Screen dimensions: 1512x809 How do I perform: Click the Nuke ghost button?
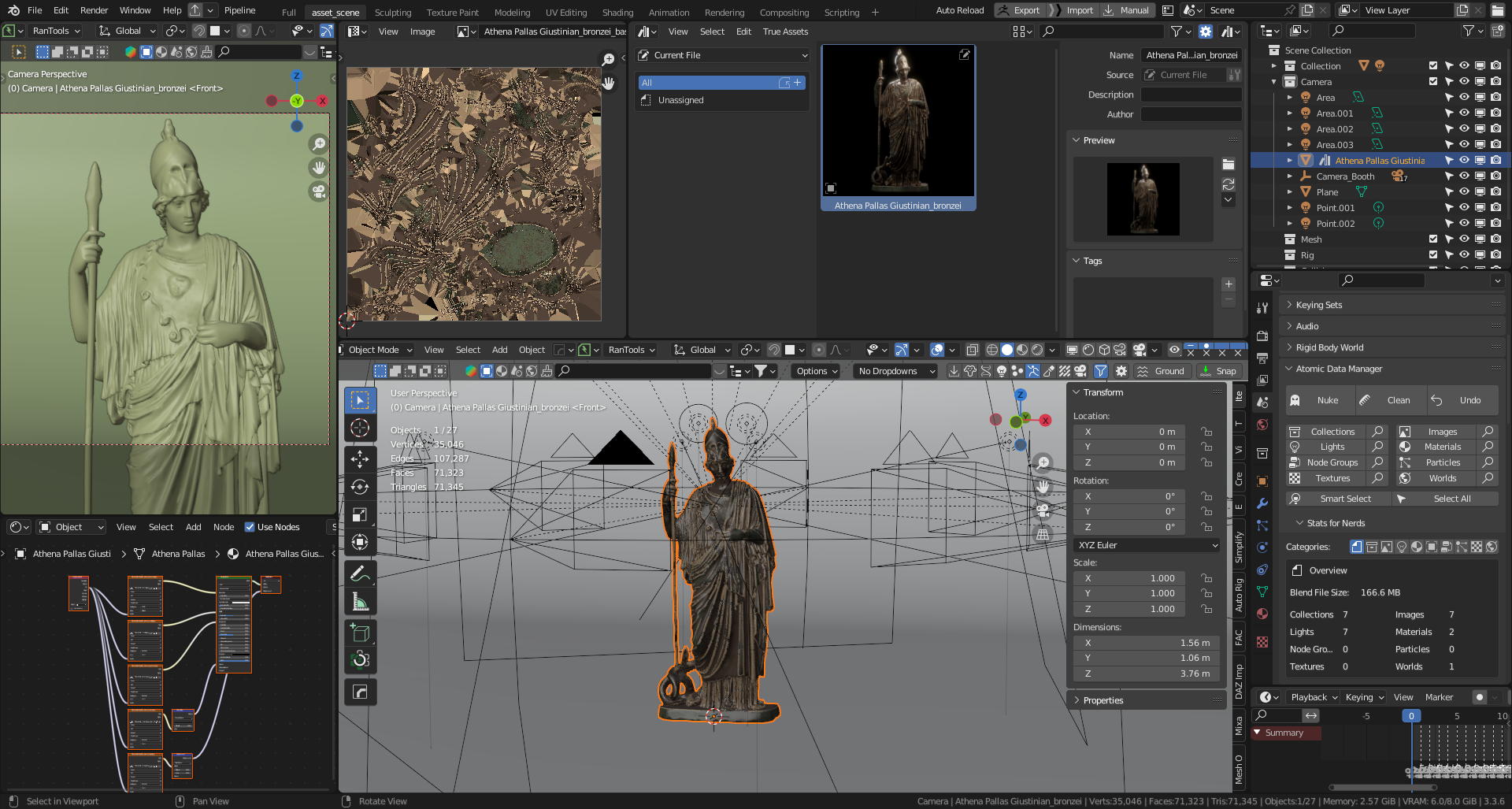tap(1321, 400)
